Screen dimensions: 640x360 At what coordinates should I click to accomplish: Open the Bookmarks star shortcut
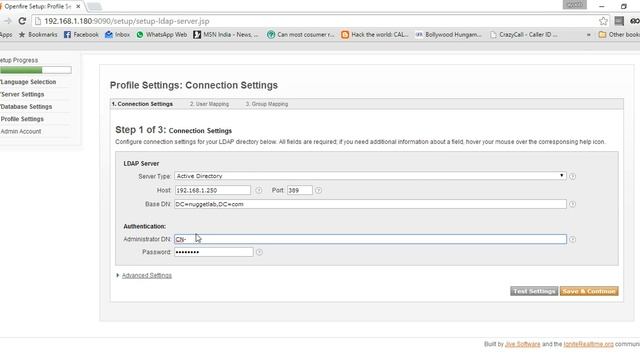pyautogui.click(x=38, y=35)
